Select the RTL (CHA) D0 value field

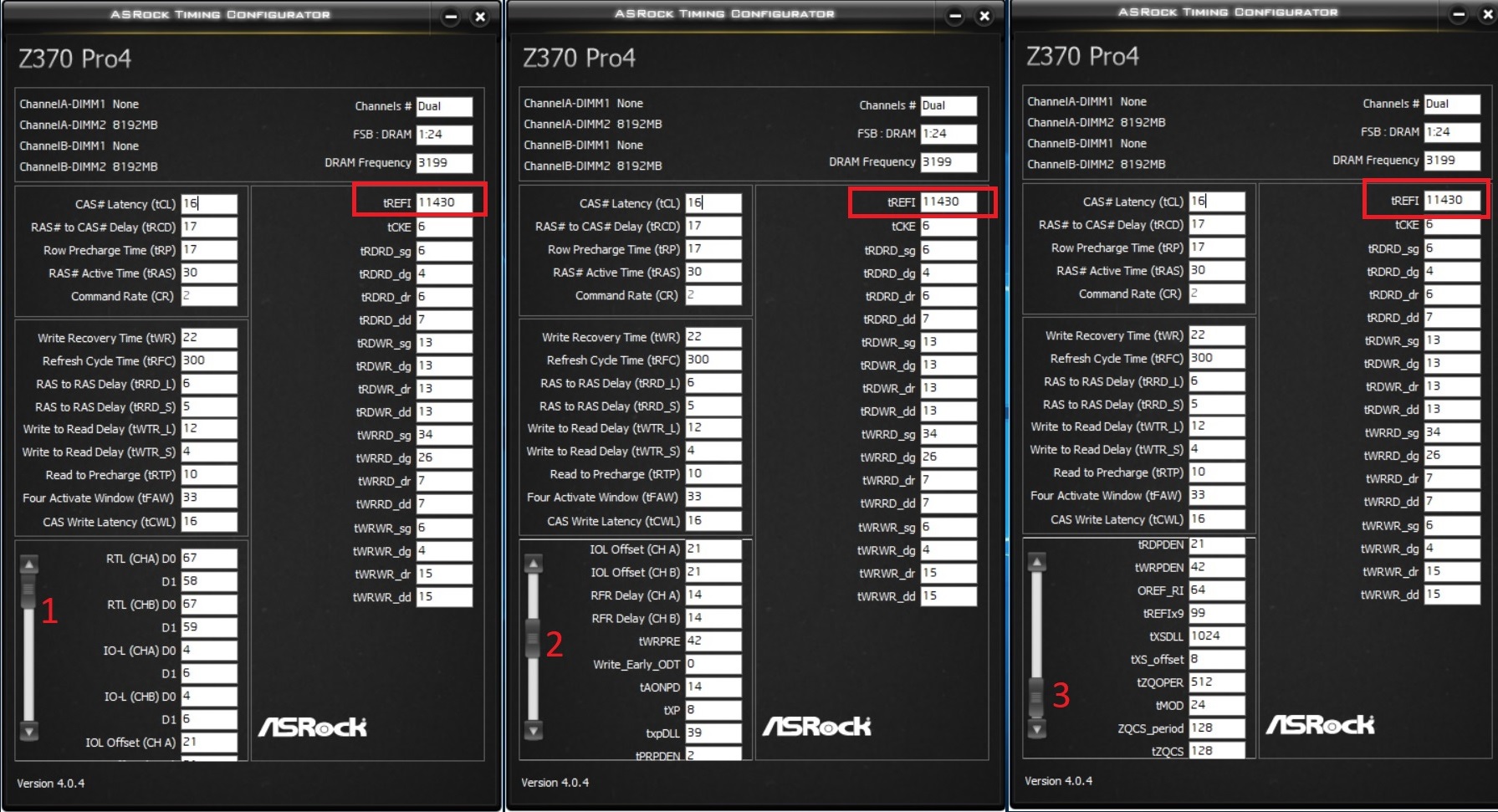(209, 558)
